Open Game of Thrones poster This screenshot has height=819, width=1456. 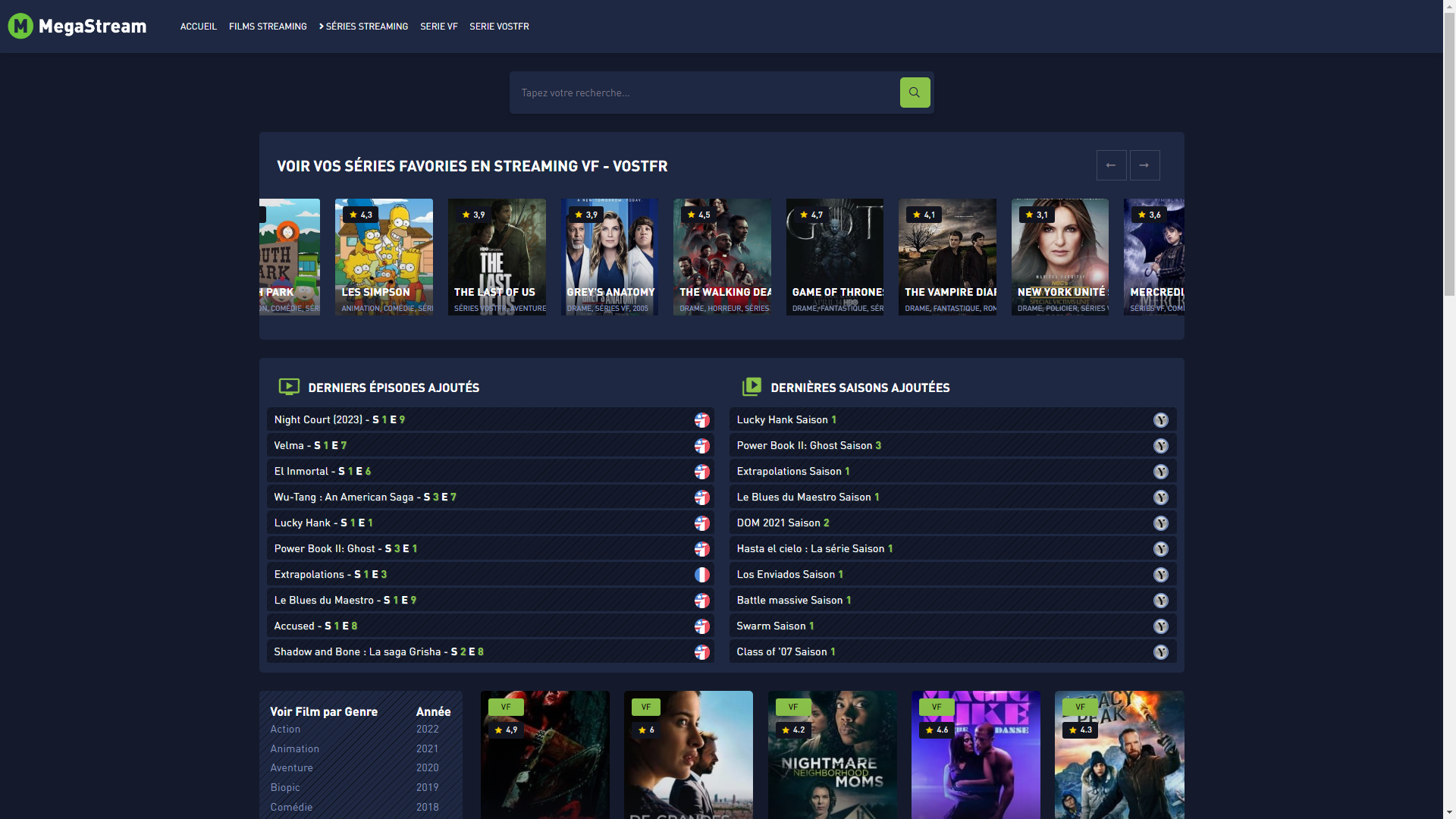834,257
